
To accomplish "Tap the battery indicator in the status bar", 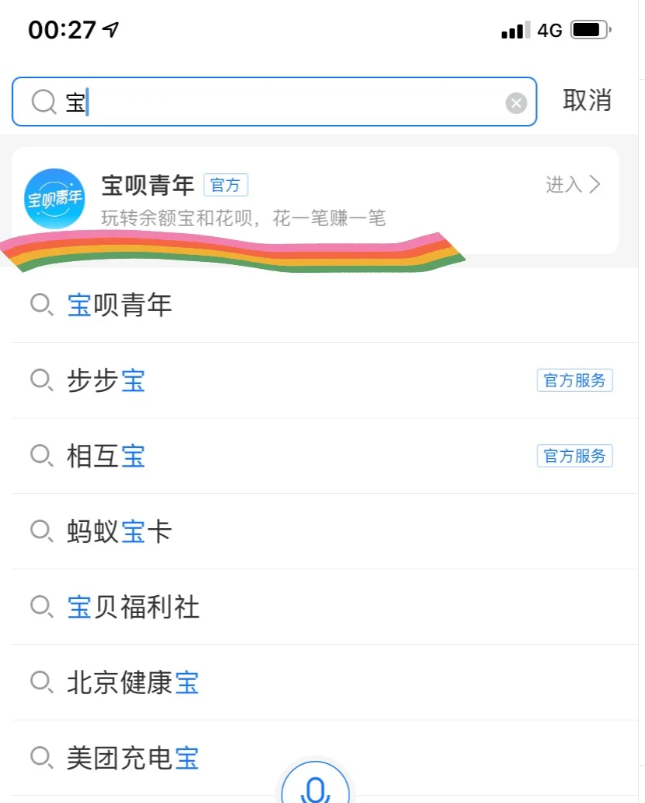I will 591,30.
